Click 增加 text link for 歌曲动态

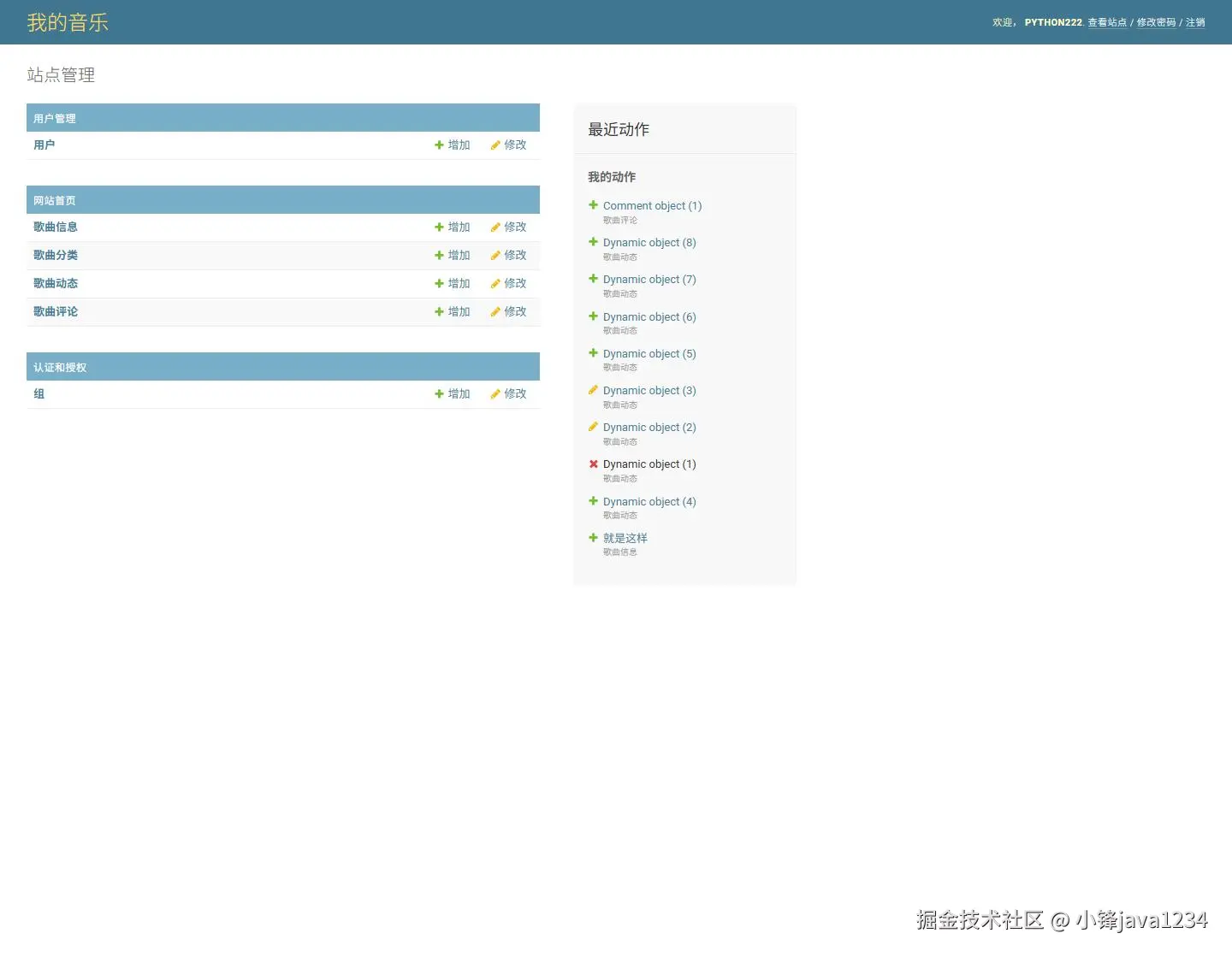pyautogui.click(x=459, y=284)
